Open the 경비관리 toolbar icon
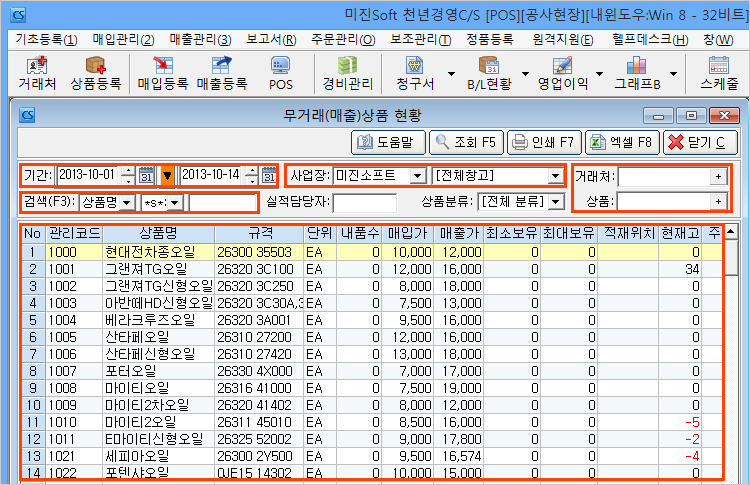 point(348,73)
